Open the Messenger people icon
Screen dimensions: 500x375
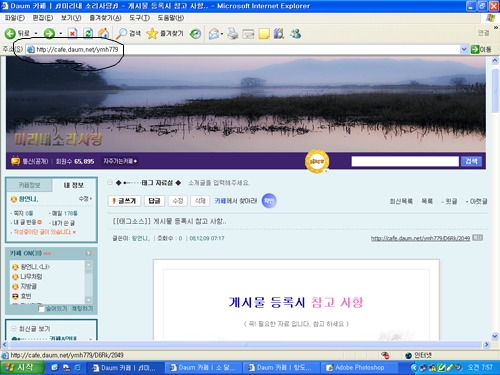tap(295, 34)
